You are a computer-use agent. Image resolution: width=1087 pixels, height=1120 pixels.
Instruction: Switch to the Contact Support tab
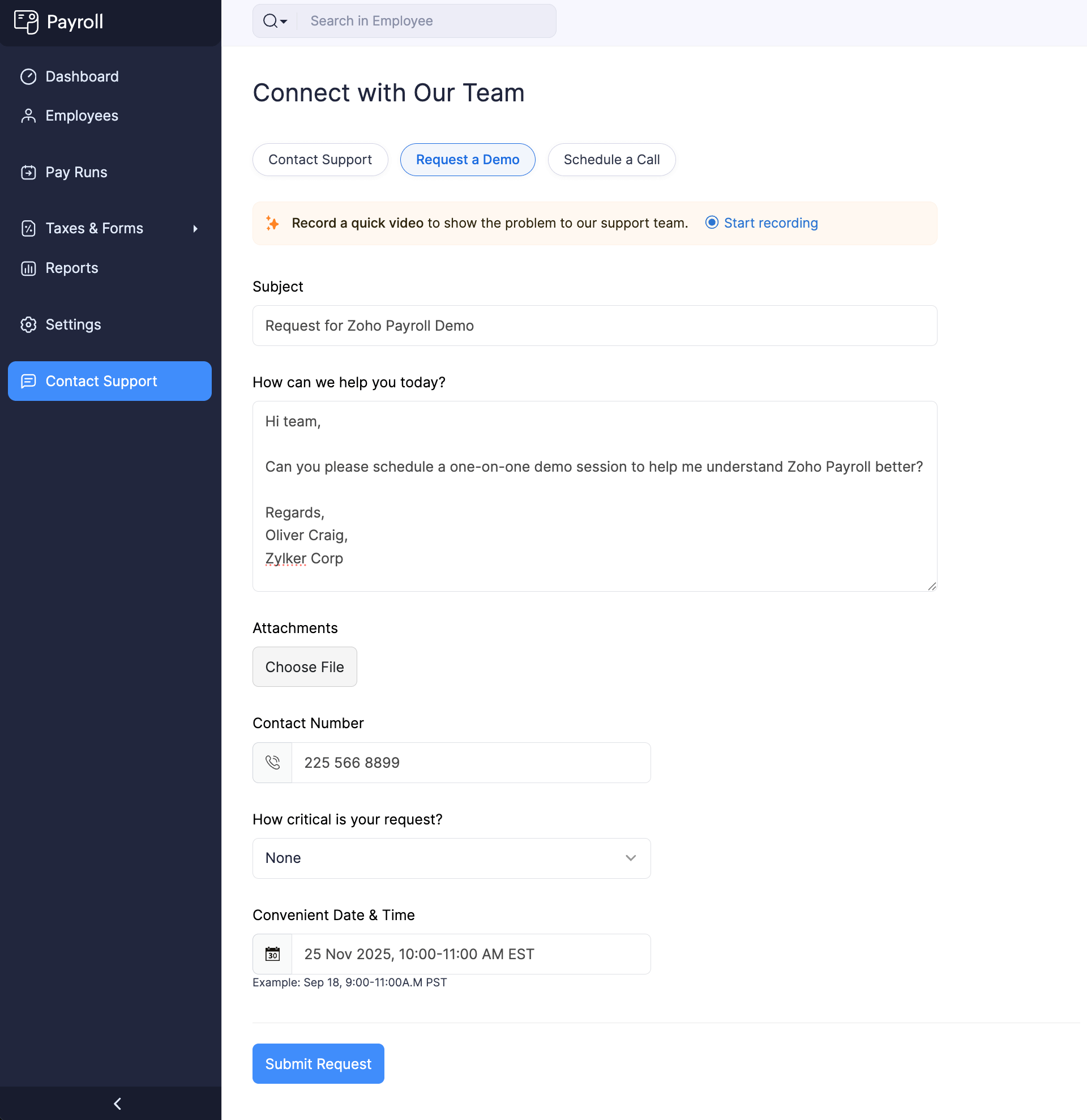[320, 160]
